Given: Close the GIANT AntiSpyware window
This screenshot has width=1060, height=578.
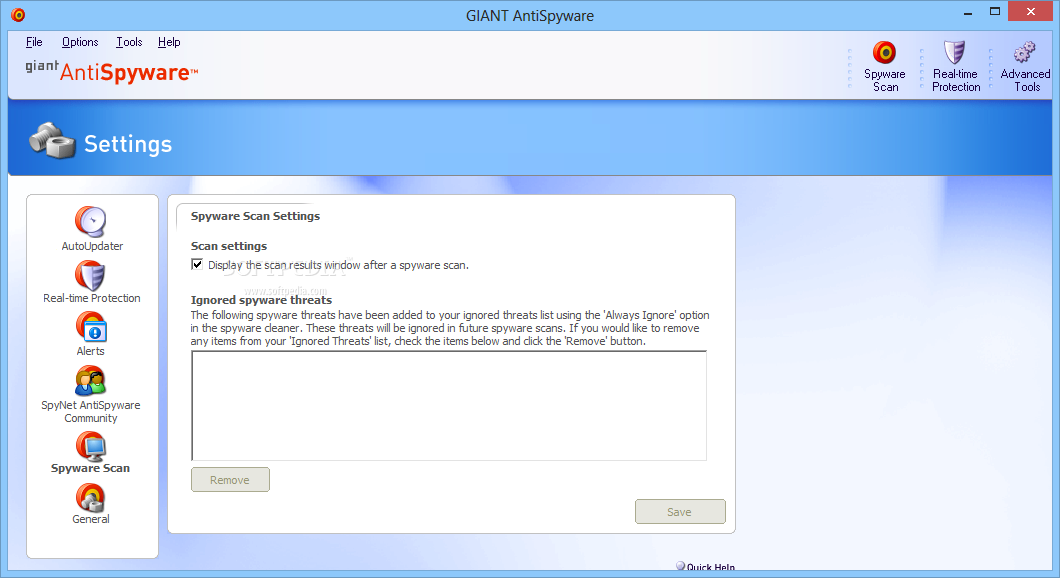Looking at the screenshot, I should (x=1030, y=11).
